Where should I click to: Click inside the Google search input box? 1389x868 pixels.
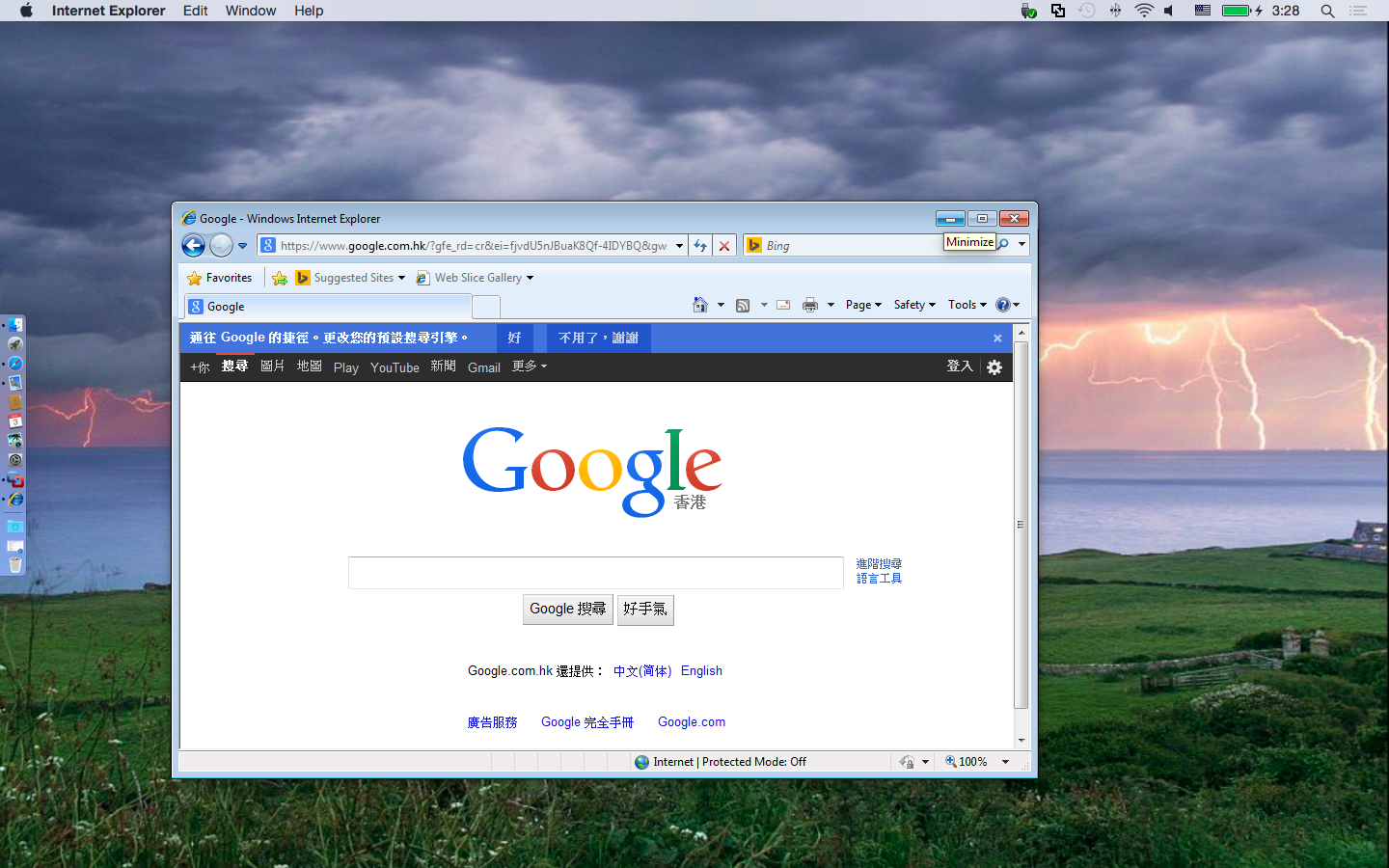(596, 573)
